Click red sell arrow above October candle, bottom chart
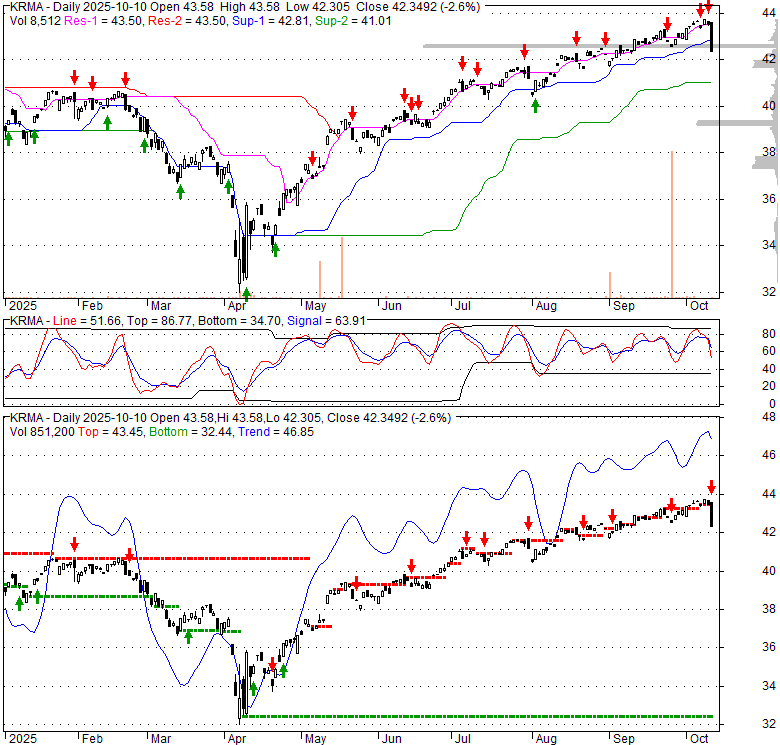780x745 pixels. 712,486
